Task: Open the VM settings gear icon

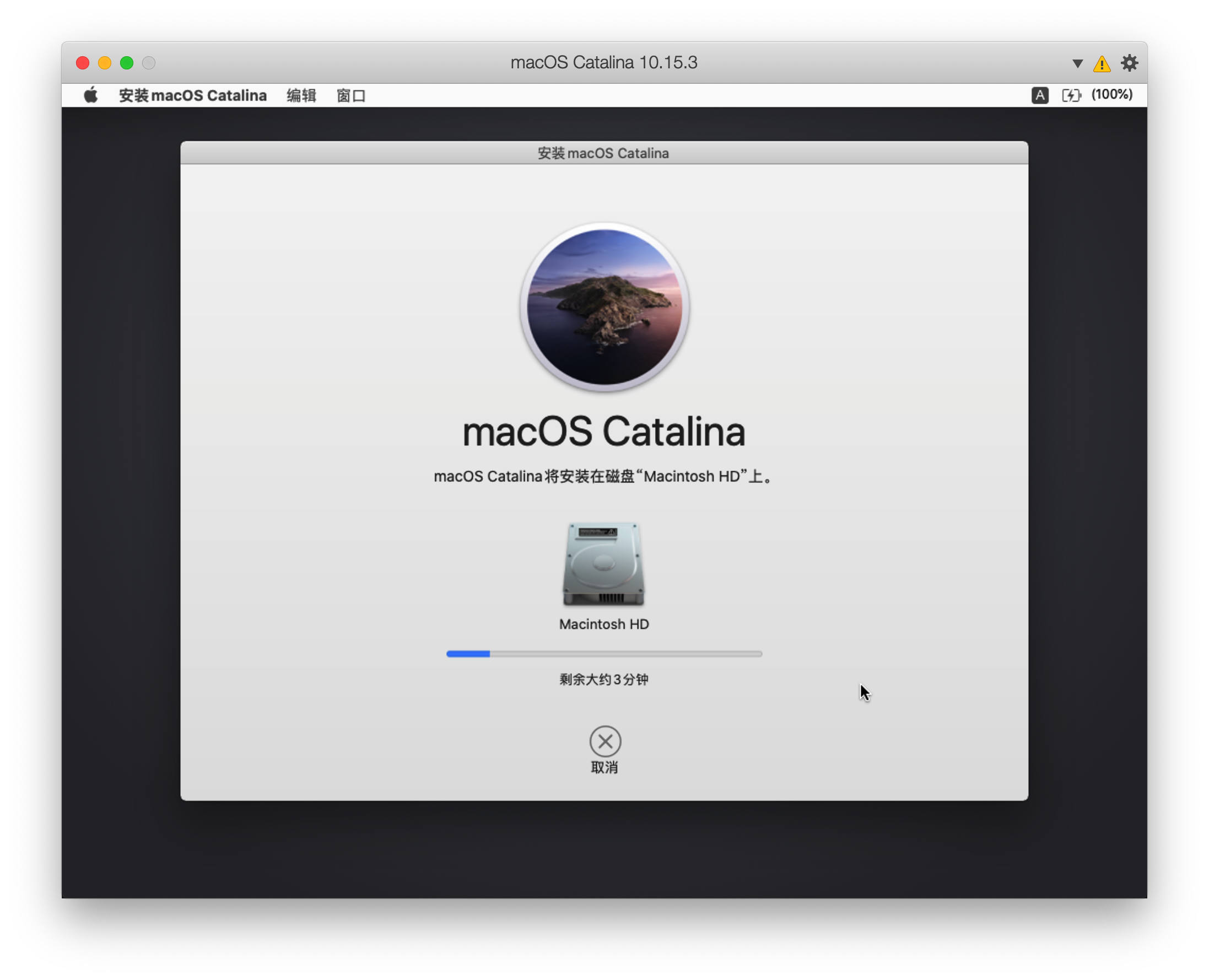Action: click(1129, 63)
